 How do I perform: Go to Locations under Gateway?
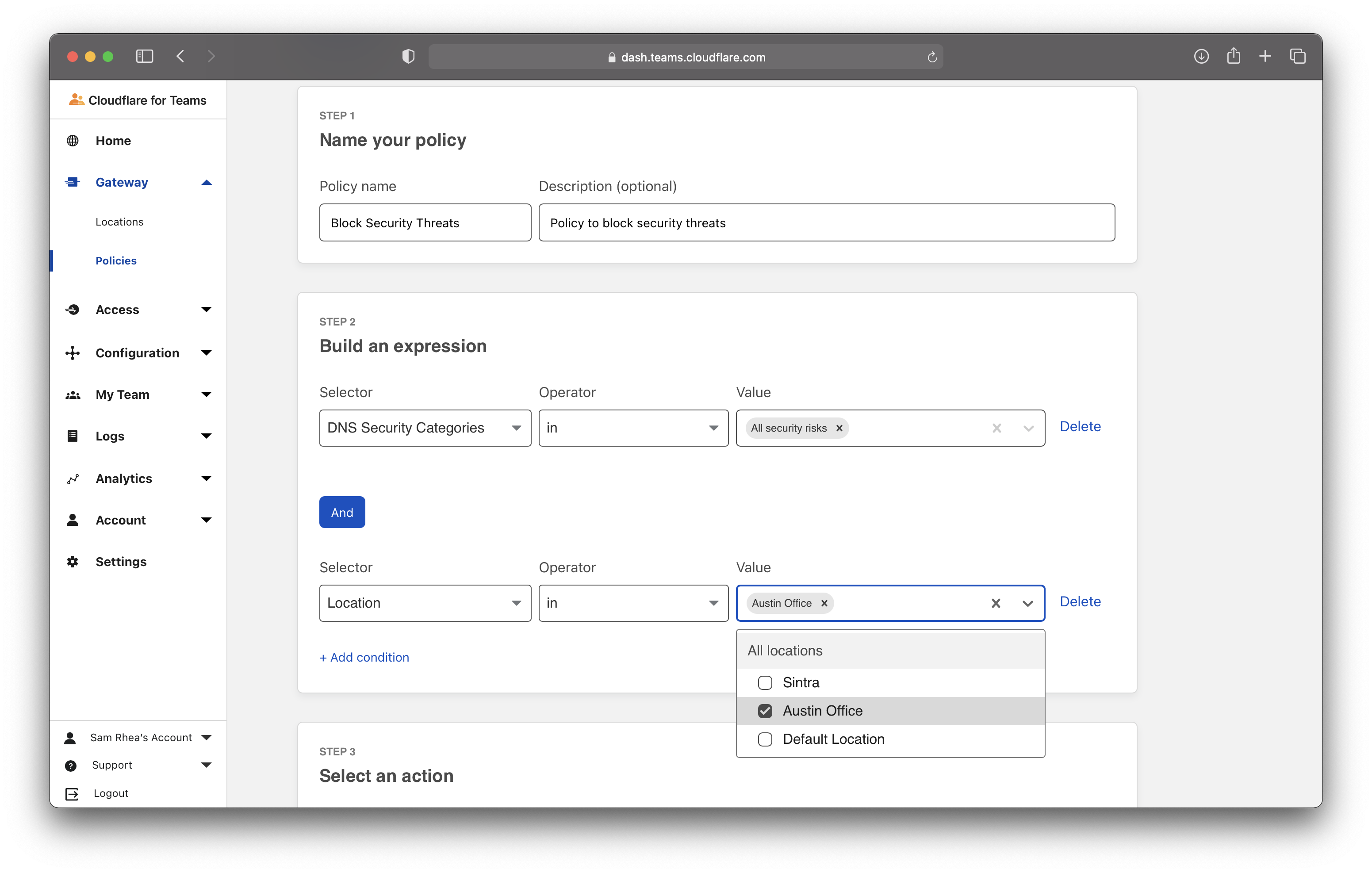[119, 222]
